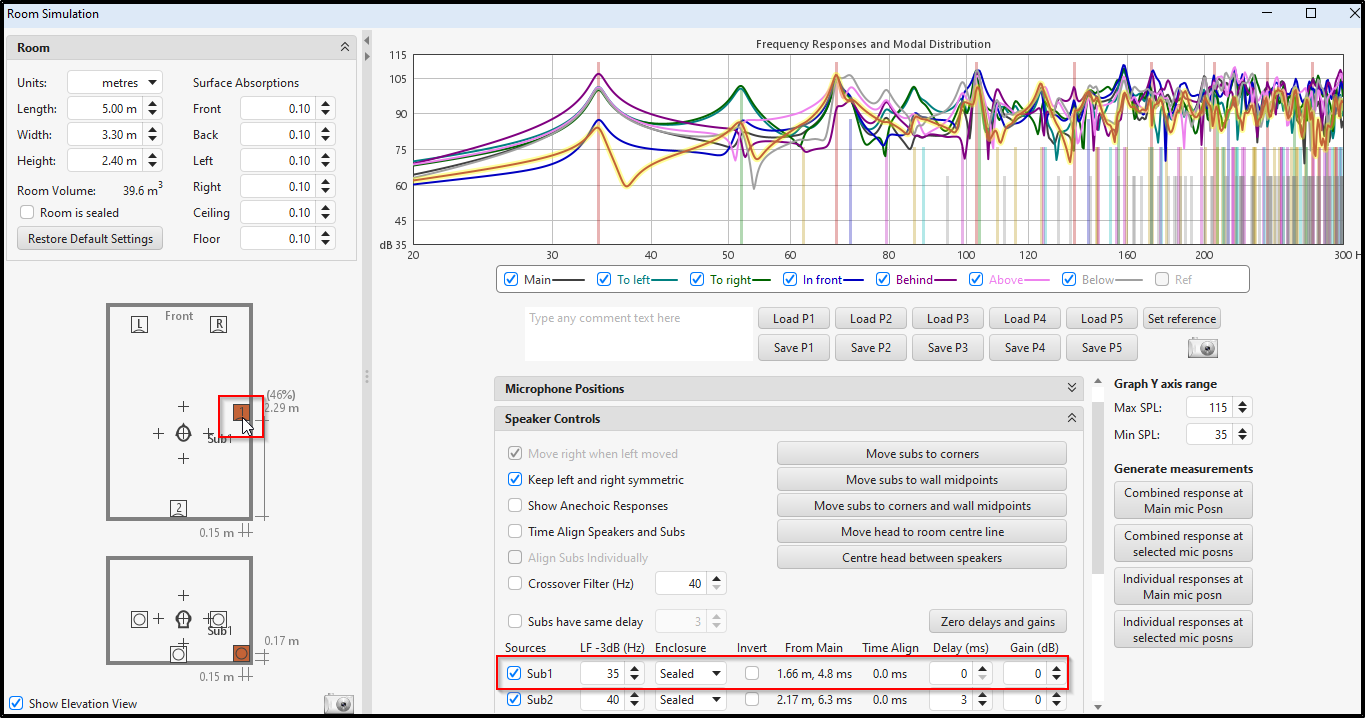Toggle the Main trace checkbox

[x=511, y=279]
